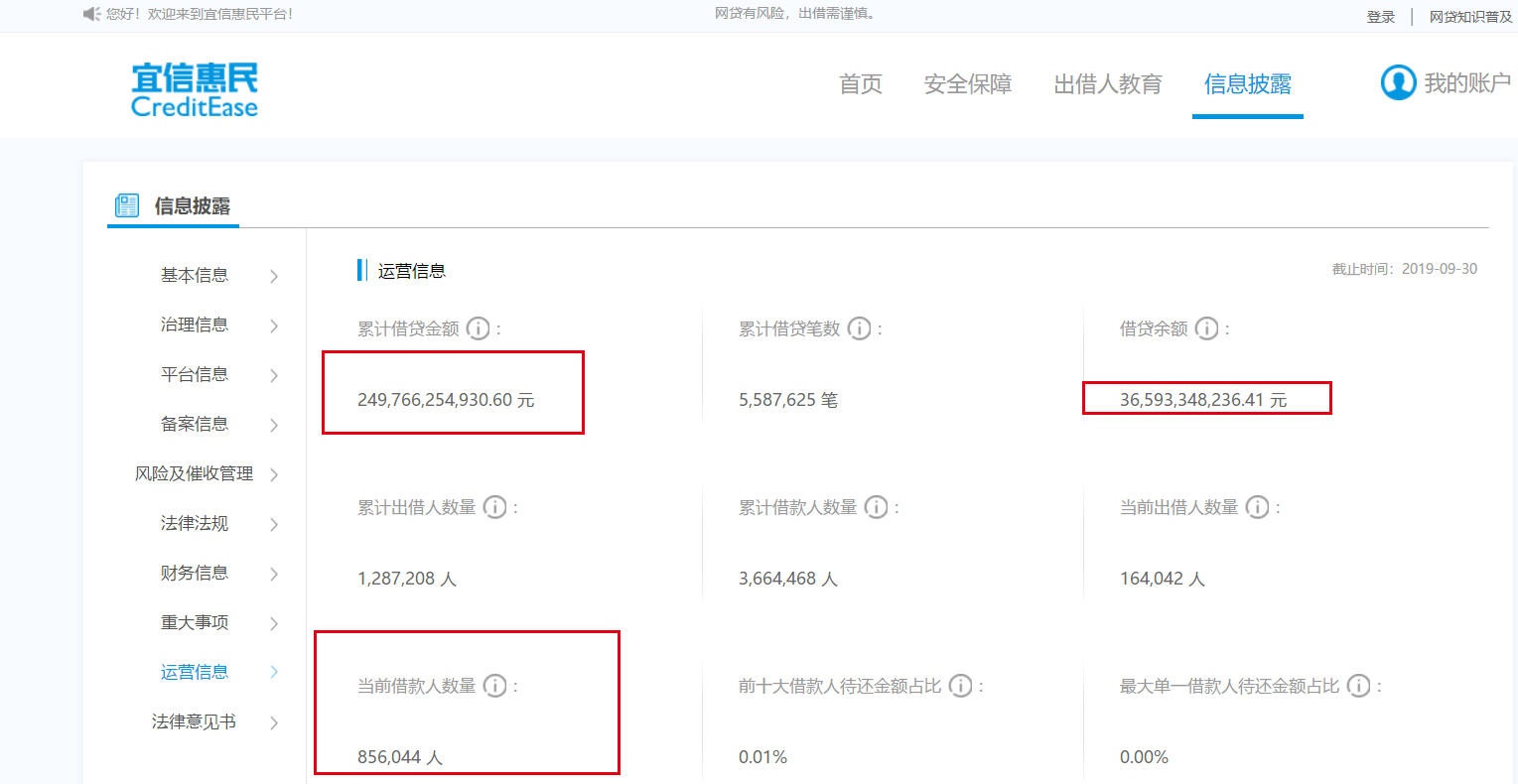Click the 截止时间：2019-09-30 text
1518x784 pixels.
[x=1405, y=269]
